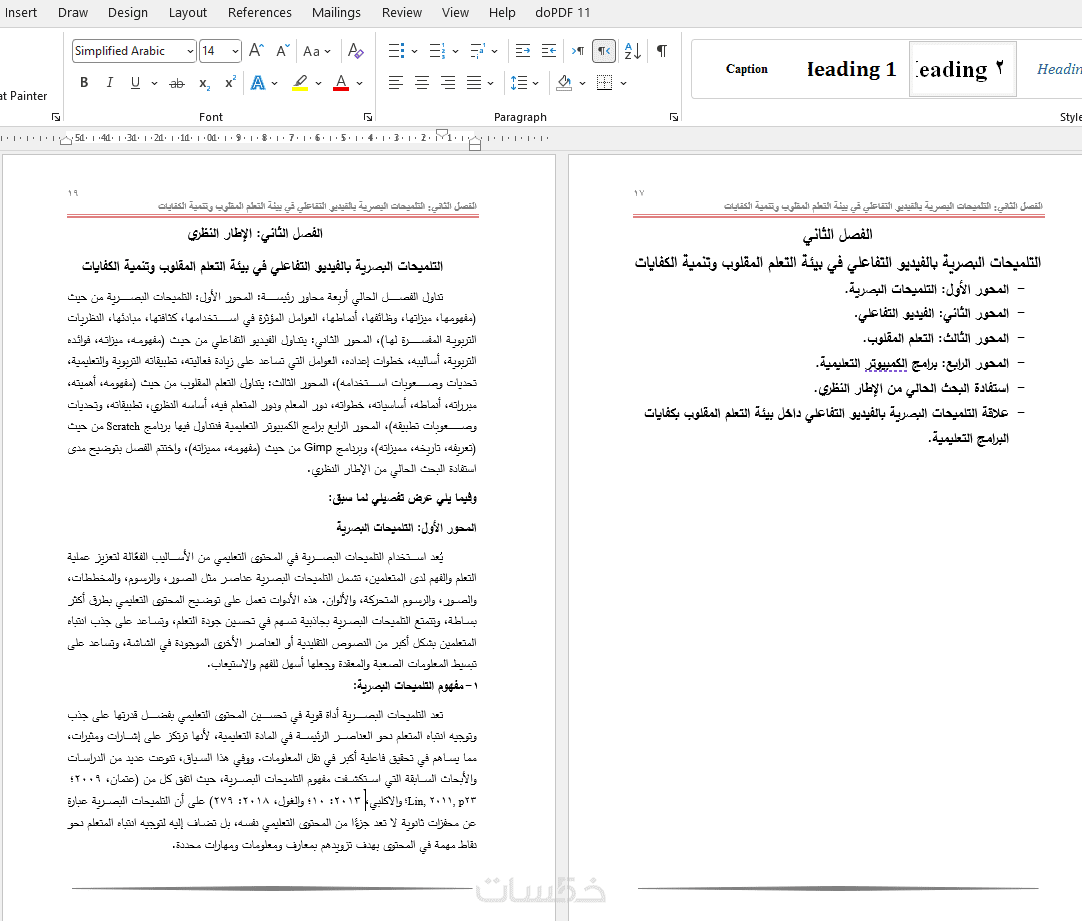
Task: Open line and paragraph spacing
Action: [519, 83]
